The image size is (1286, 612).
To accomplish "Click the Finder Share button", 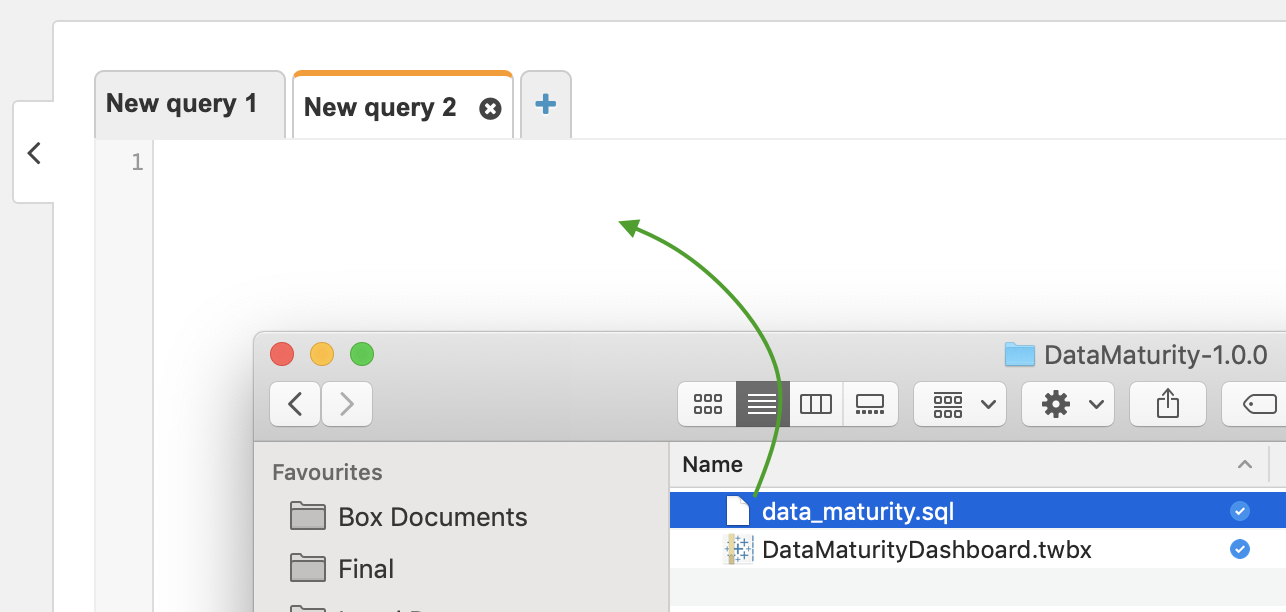I will coord(1167,404).
